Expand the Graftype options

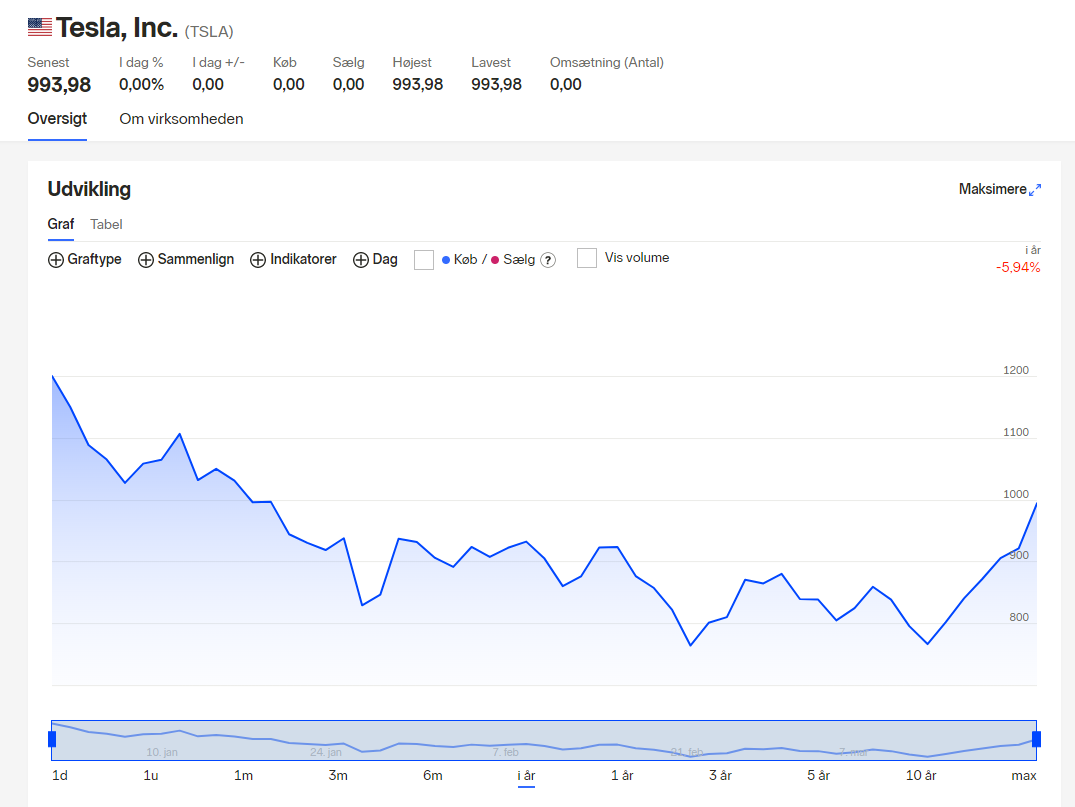(84, 259)
